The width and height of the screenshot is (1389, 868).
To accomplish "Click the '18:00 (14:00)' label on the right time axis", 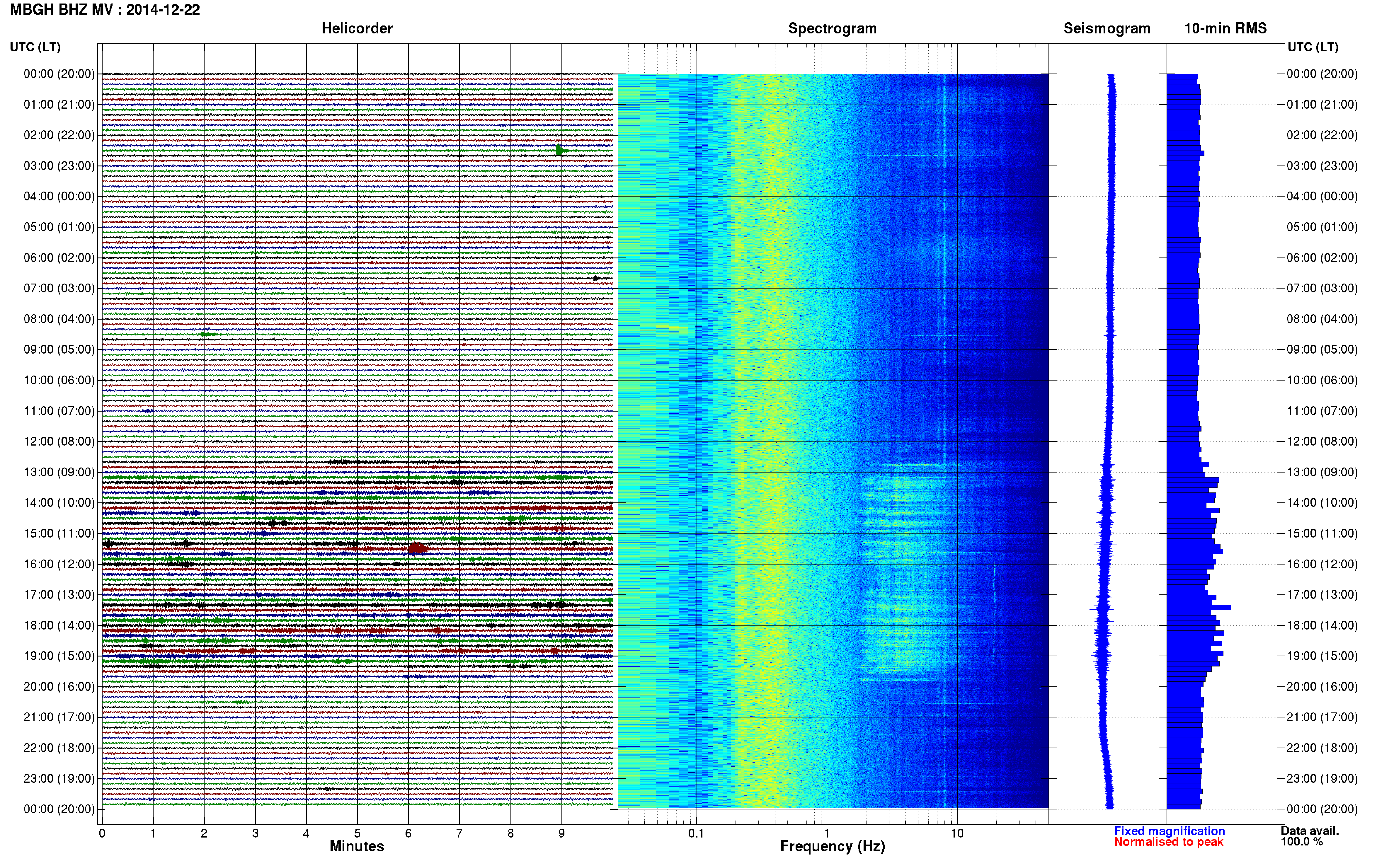I will coord(1322,625).
